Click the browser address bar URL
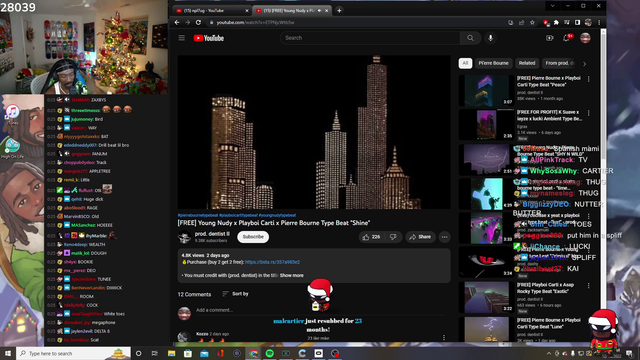The height and width of the screenshot is (360, 640). (256, 22)
